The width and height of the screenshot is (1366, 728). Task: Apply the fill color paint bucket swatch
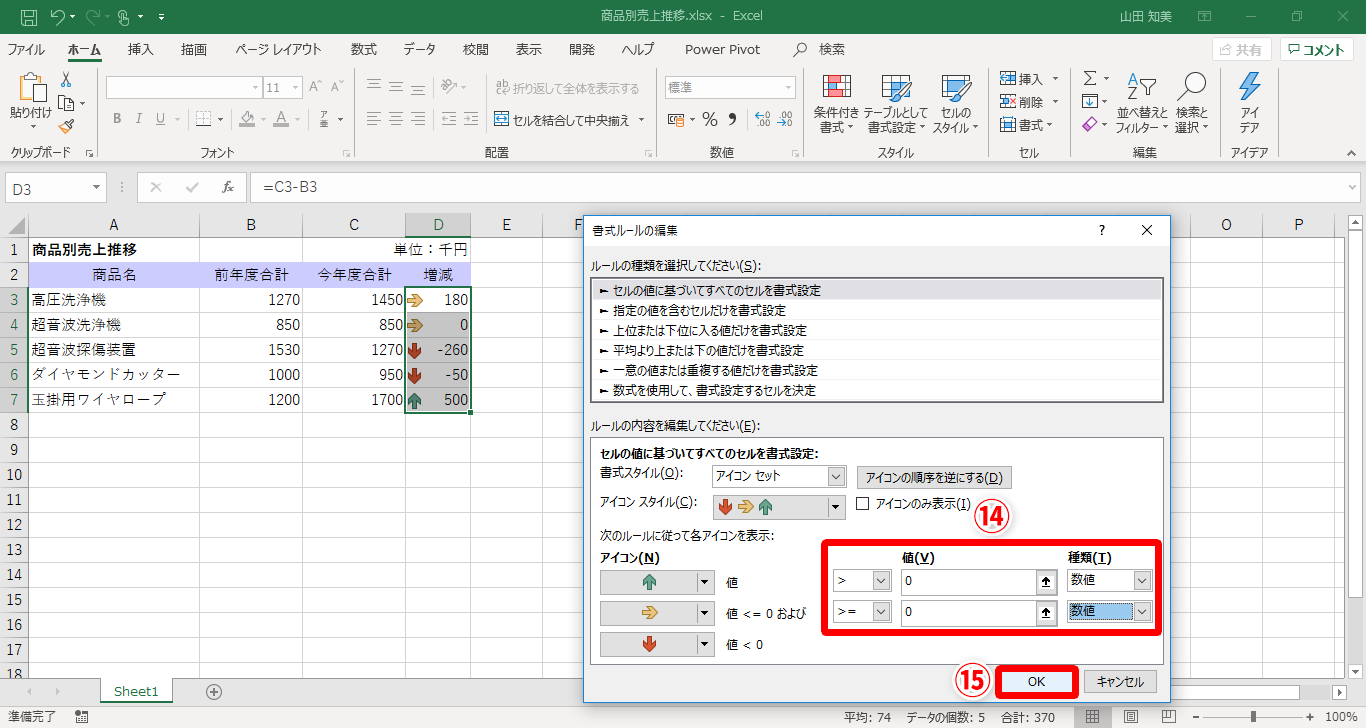click(x=247, y=119)
